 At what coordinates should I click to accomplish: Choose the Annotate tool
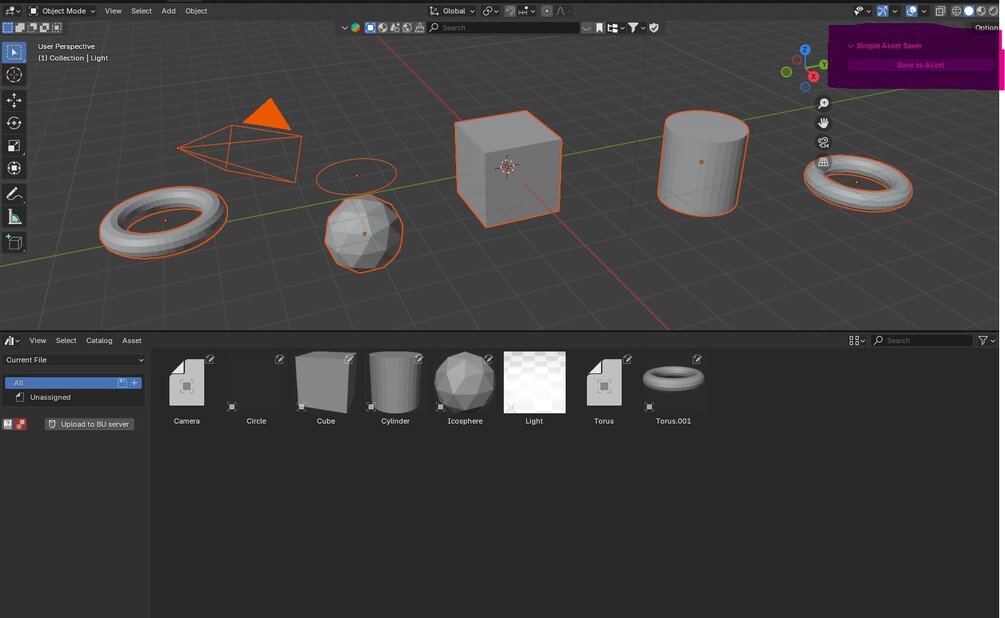pos(14,193)
